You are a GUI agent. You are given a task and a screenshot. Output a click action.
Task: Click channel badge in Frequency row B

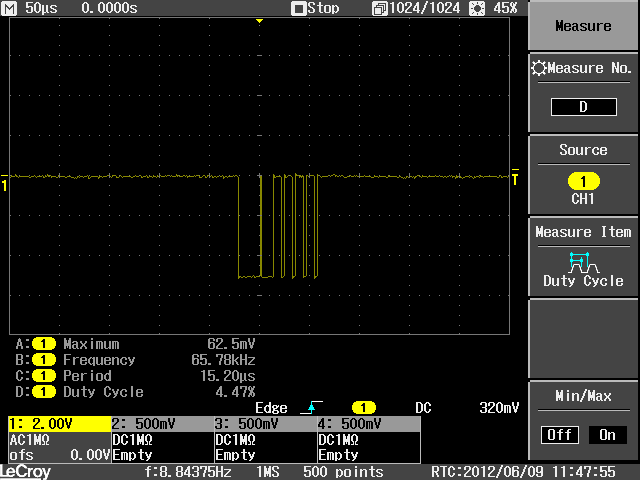44,360
